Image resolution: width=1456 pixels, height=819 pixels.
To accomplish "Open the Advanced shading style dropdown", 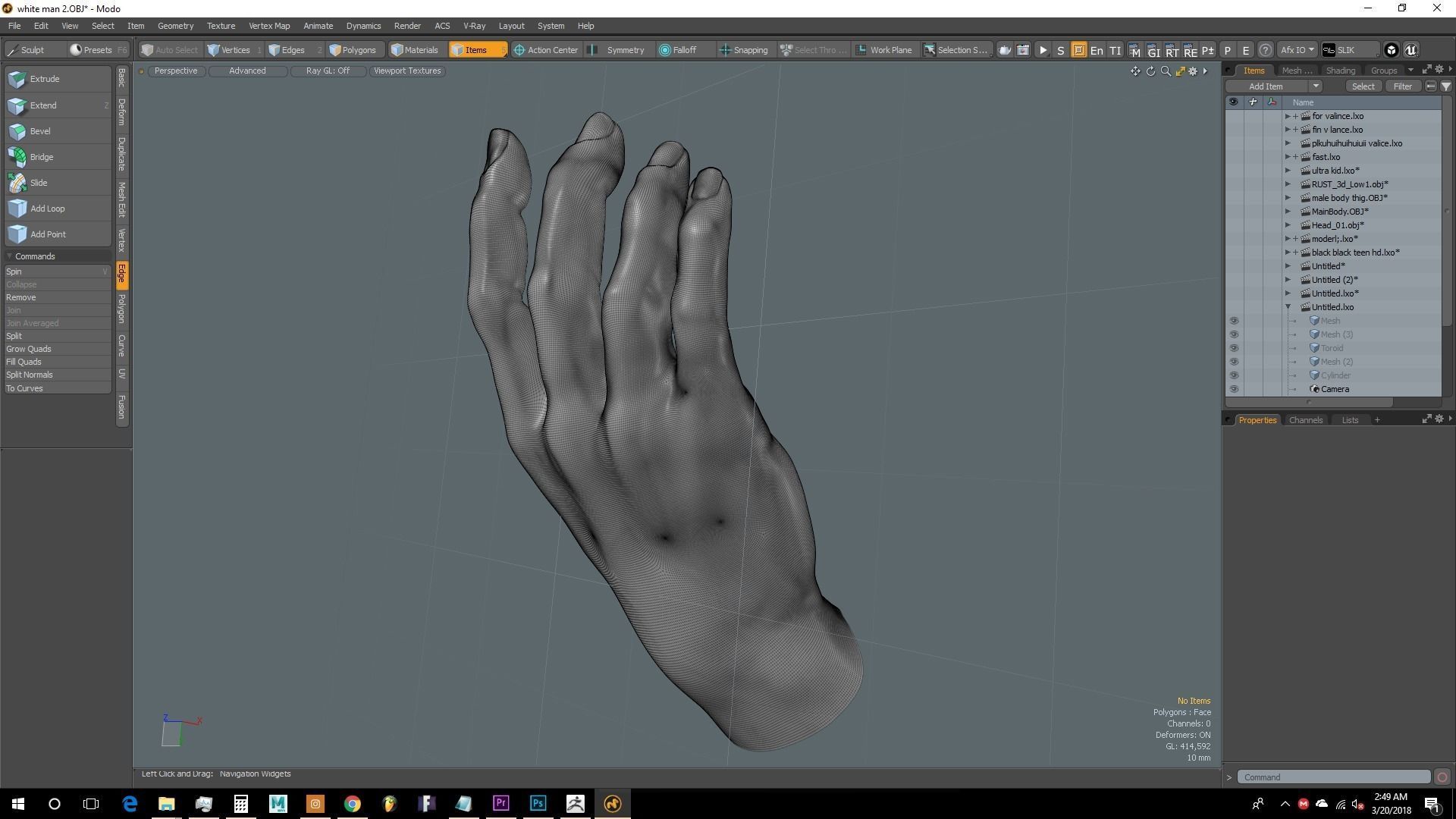I will point(247,71).
